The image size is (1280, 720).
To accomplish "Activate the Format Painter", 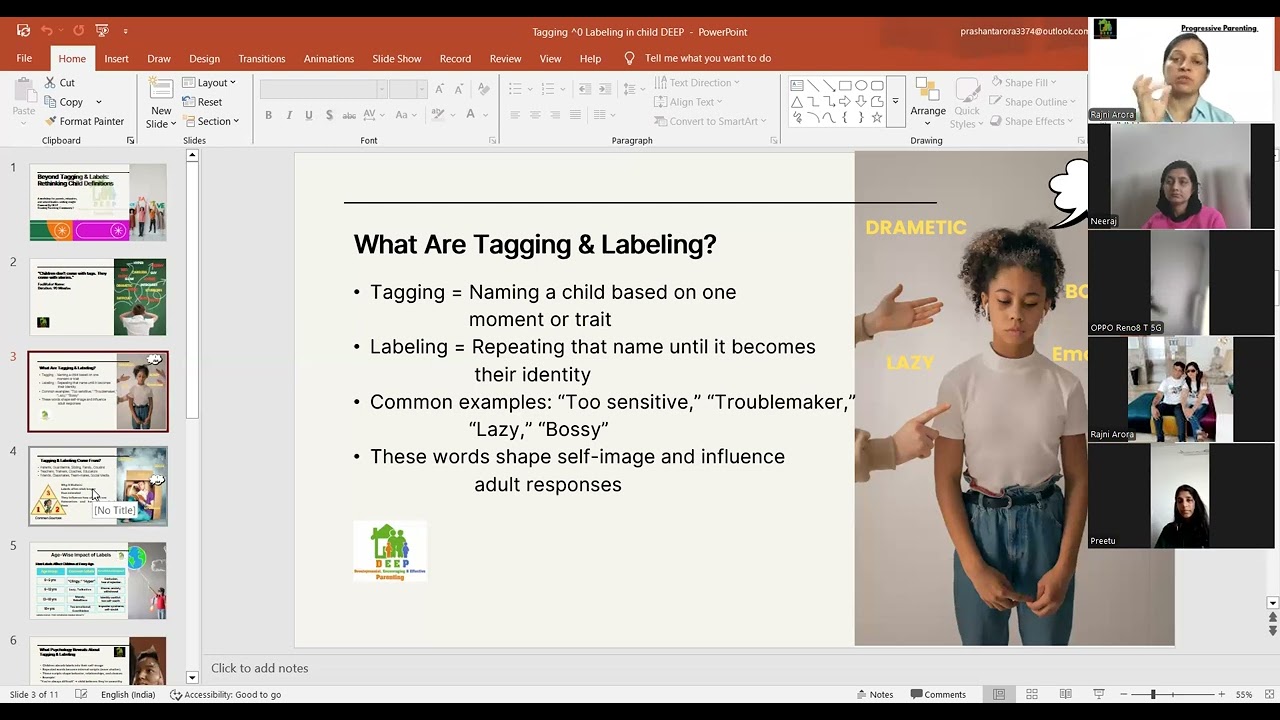I will tap(84, 121).
